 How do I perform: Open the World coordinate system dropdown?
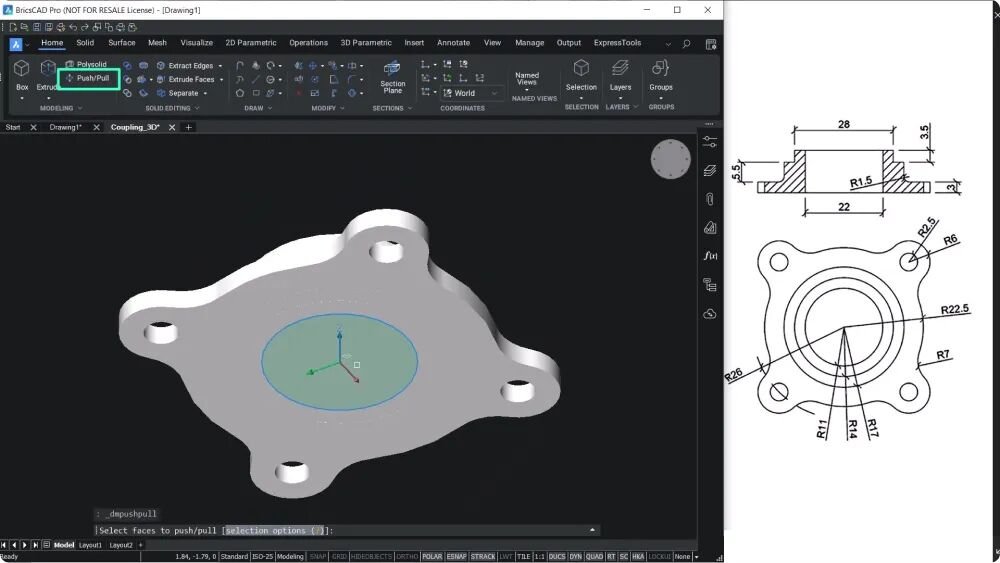tap(470, 93)
